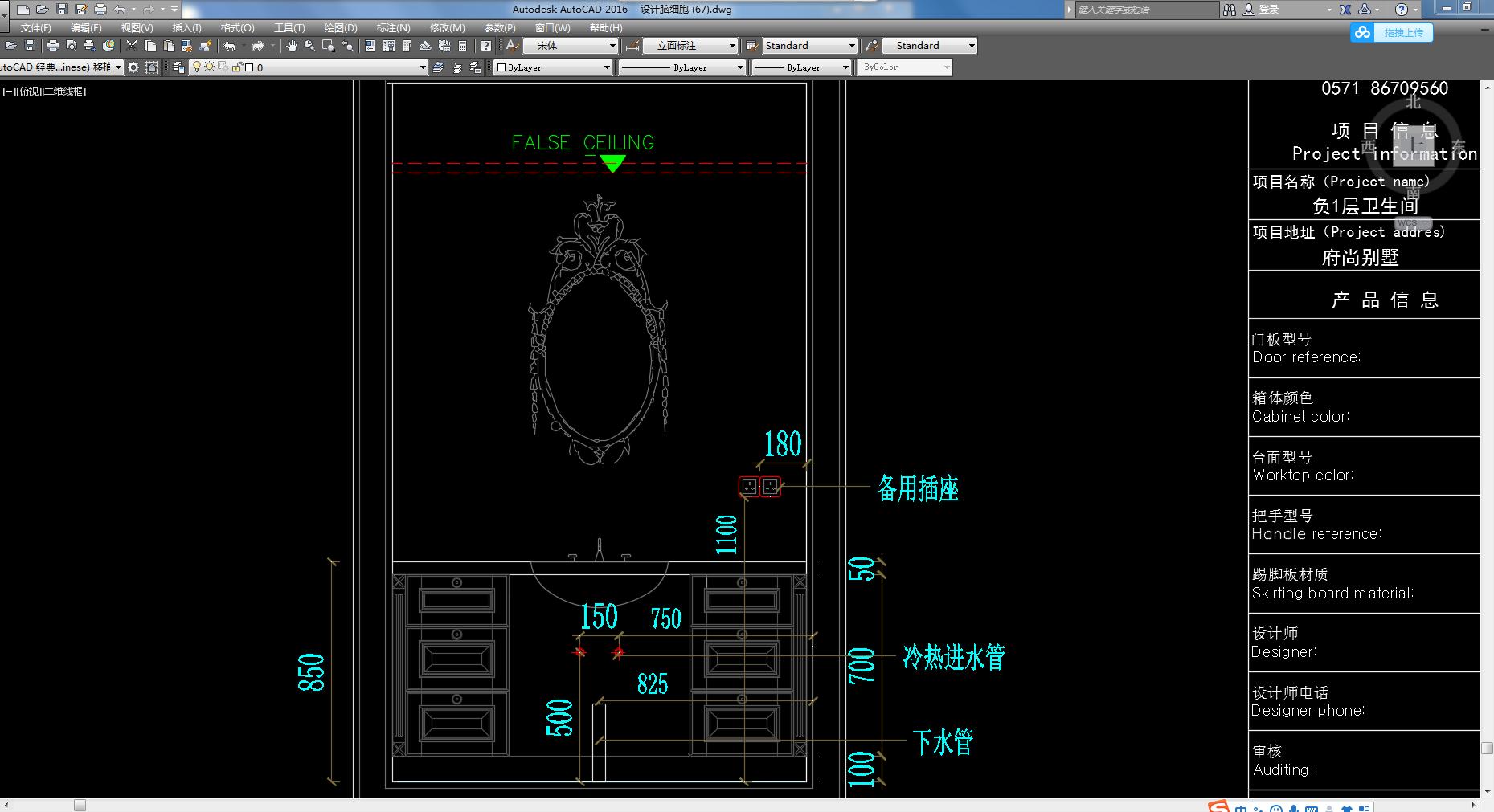The width and height of the screenshot is (1494, 812).
Task: Open the Layer Properties Manager icon
Action: coord(178,67)
